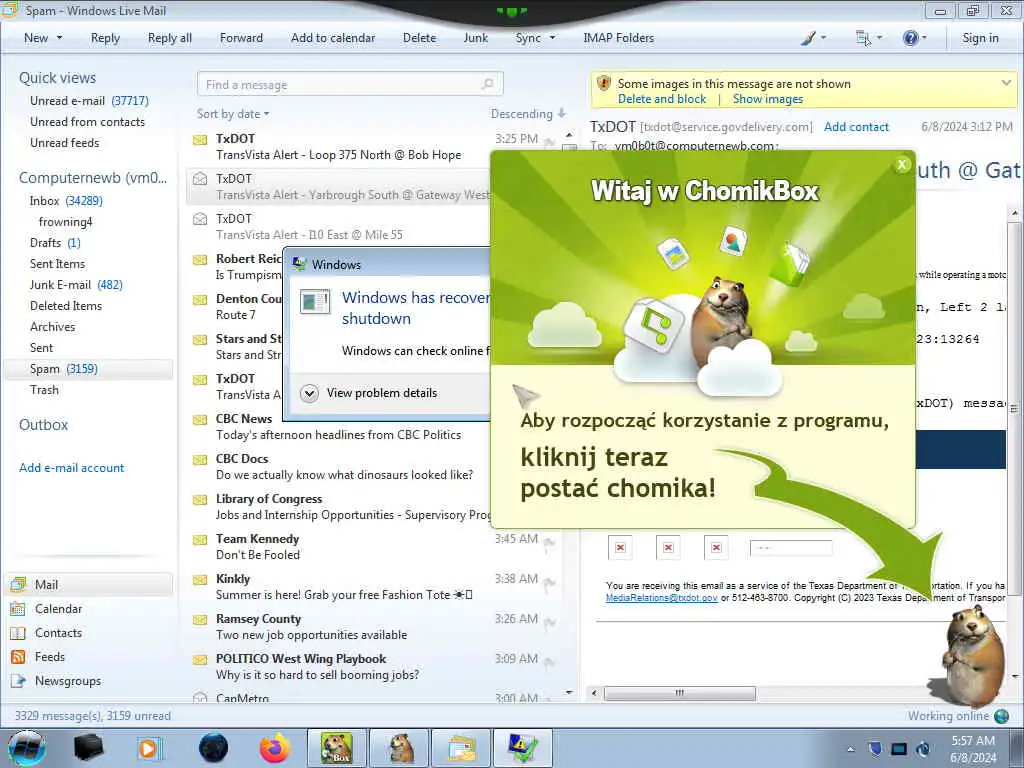Flag the Team Kennedy message
1024x768 pixels.
pyautogui.click(x=549, y=542)
